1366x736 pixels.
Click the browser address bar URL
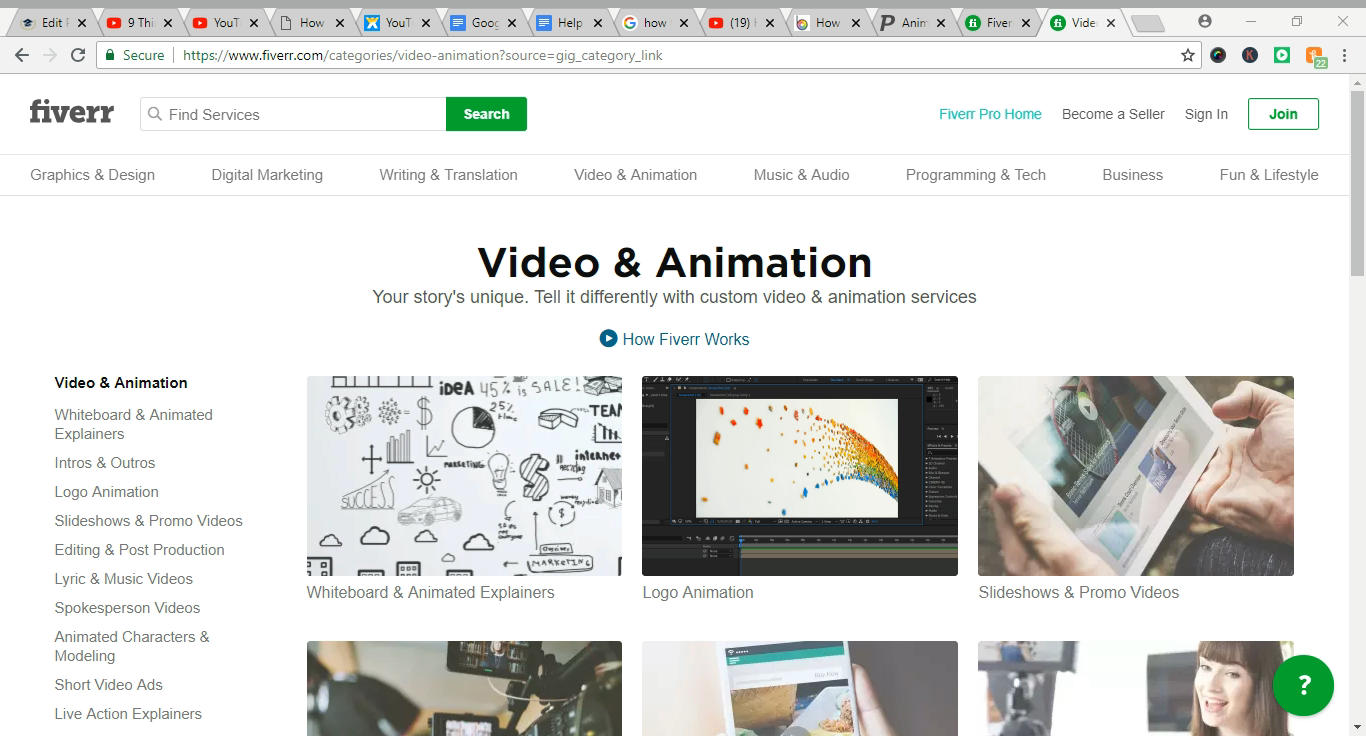click(x=423, y=55)
